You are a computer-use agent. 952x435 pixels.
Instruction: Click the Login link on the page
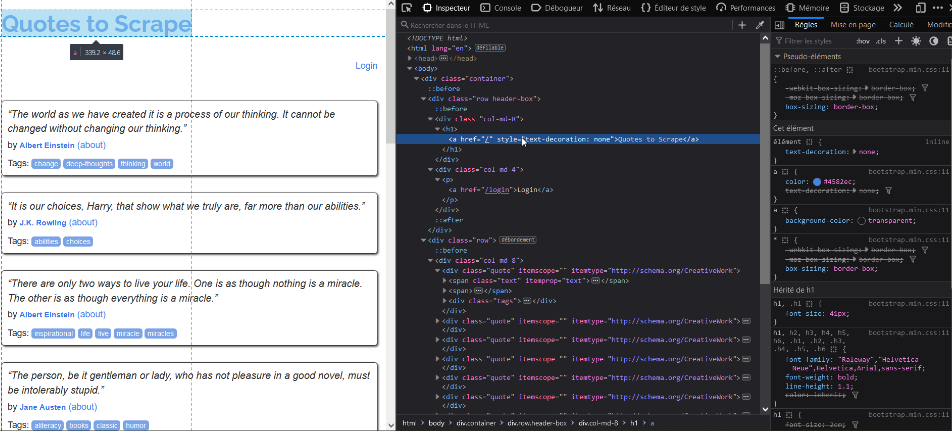pyautogui.click(x=366, y=66)
